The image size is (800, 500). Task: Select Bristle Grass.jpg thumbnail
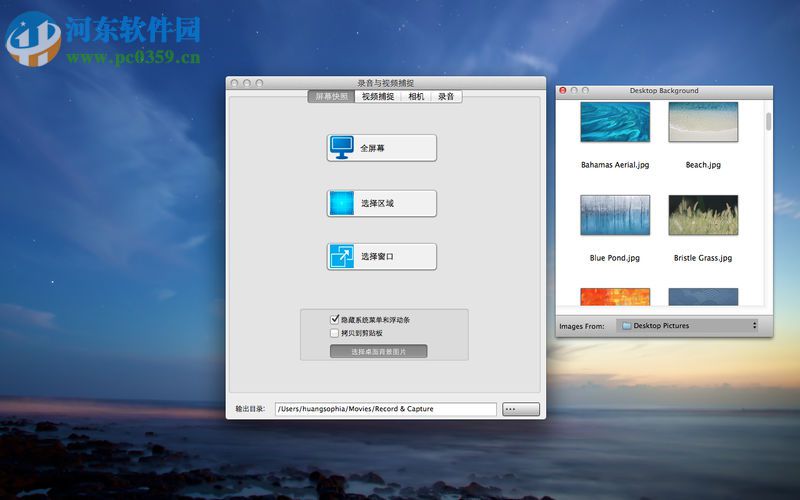[703, 215]
